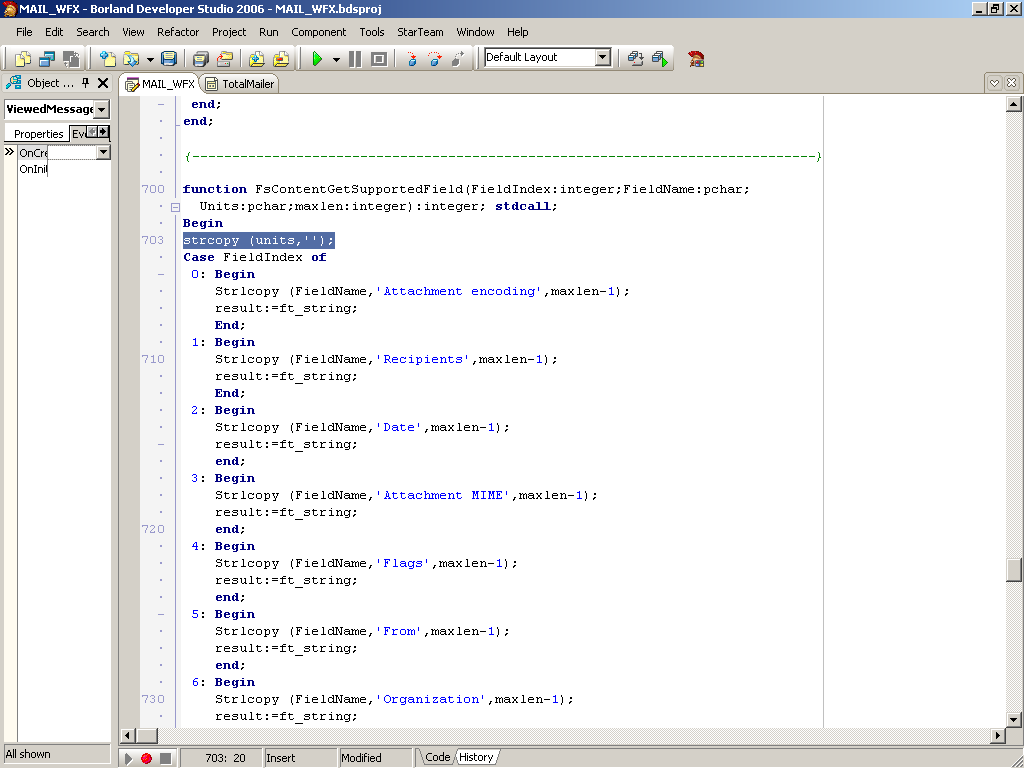Start recording a keyboard macro
1024x768 pixels.
pyautogui.click(x=147, y=758)
